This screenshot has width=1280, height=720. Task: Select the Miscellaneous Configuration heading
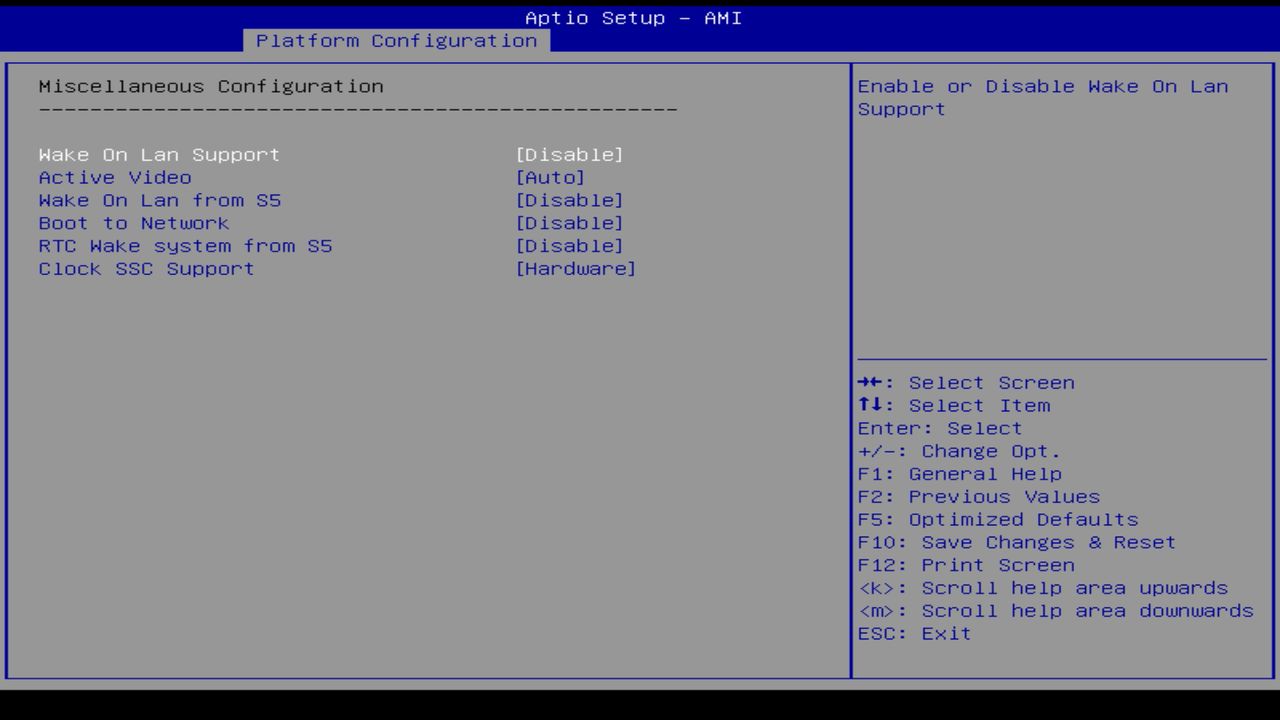point(211,86)
